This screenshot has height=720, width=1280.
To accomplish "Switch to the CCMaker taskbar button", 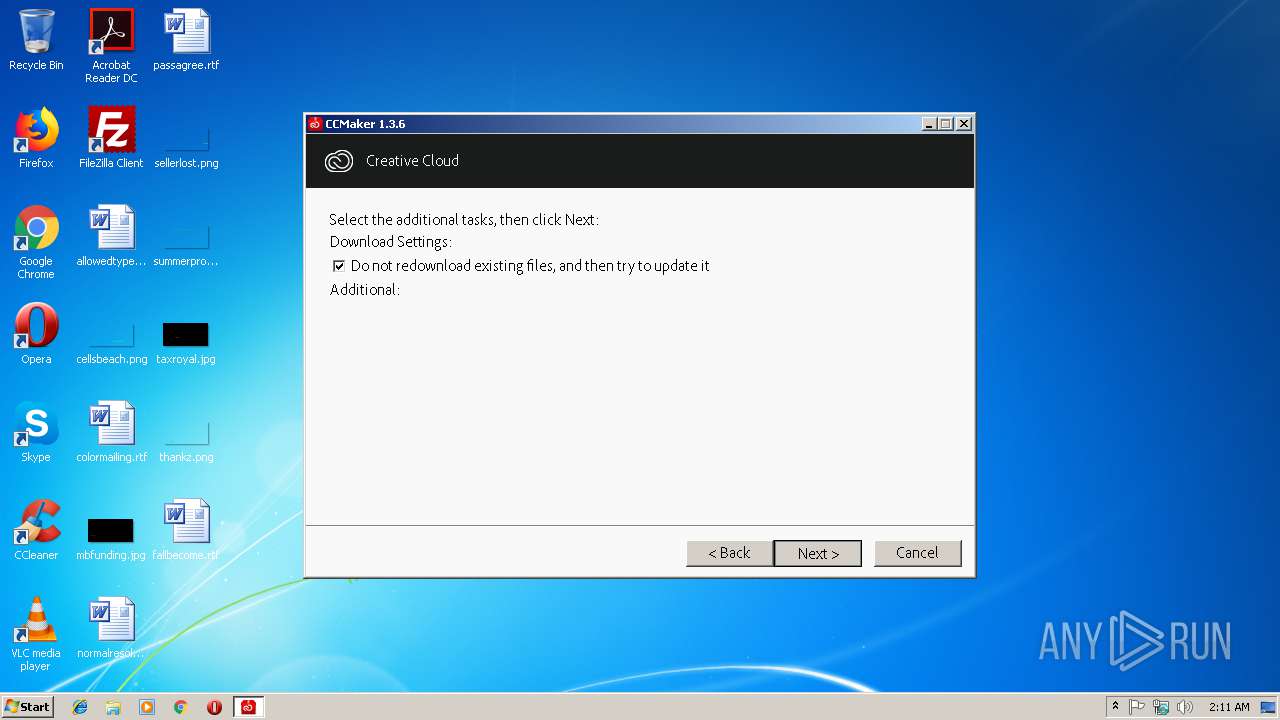I will point(248,707).
